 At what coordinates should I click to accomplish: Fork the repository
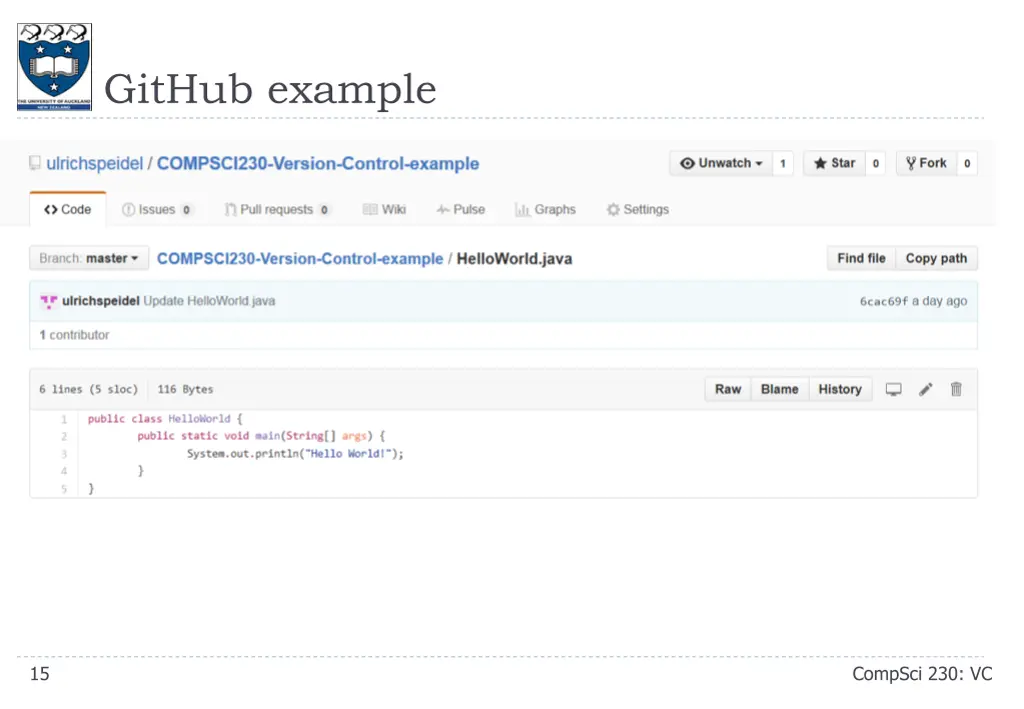926,163
